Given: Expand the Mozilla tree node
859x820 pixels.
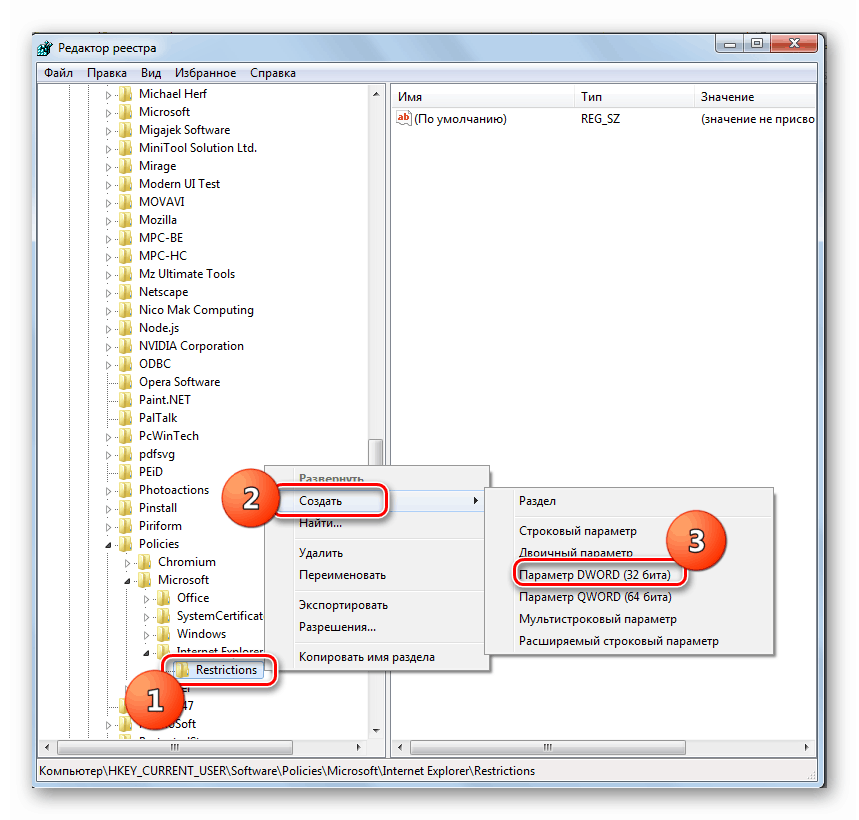Looking at the screenshot, I should [108, 221].
